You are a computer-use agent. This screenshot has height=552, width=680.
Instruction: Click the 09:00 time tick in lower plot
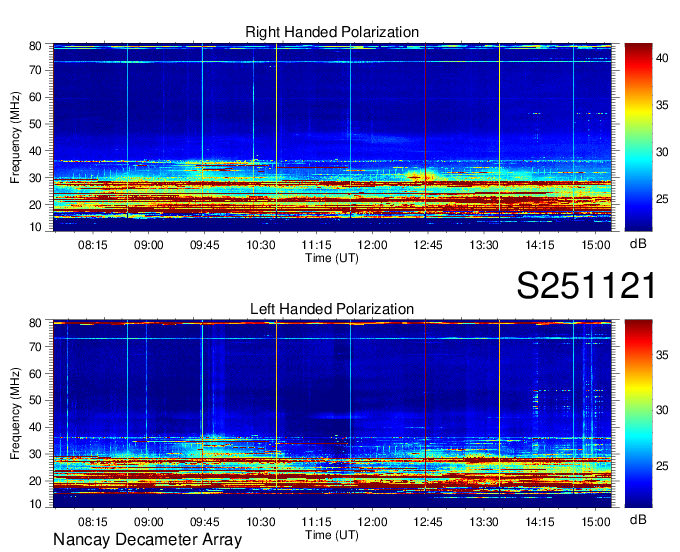148,521
